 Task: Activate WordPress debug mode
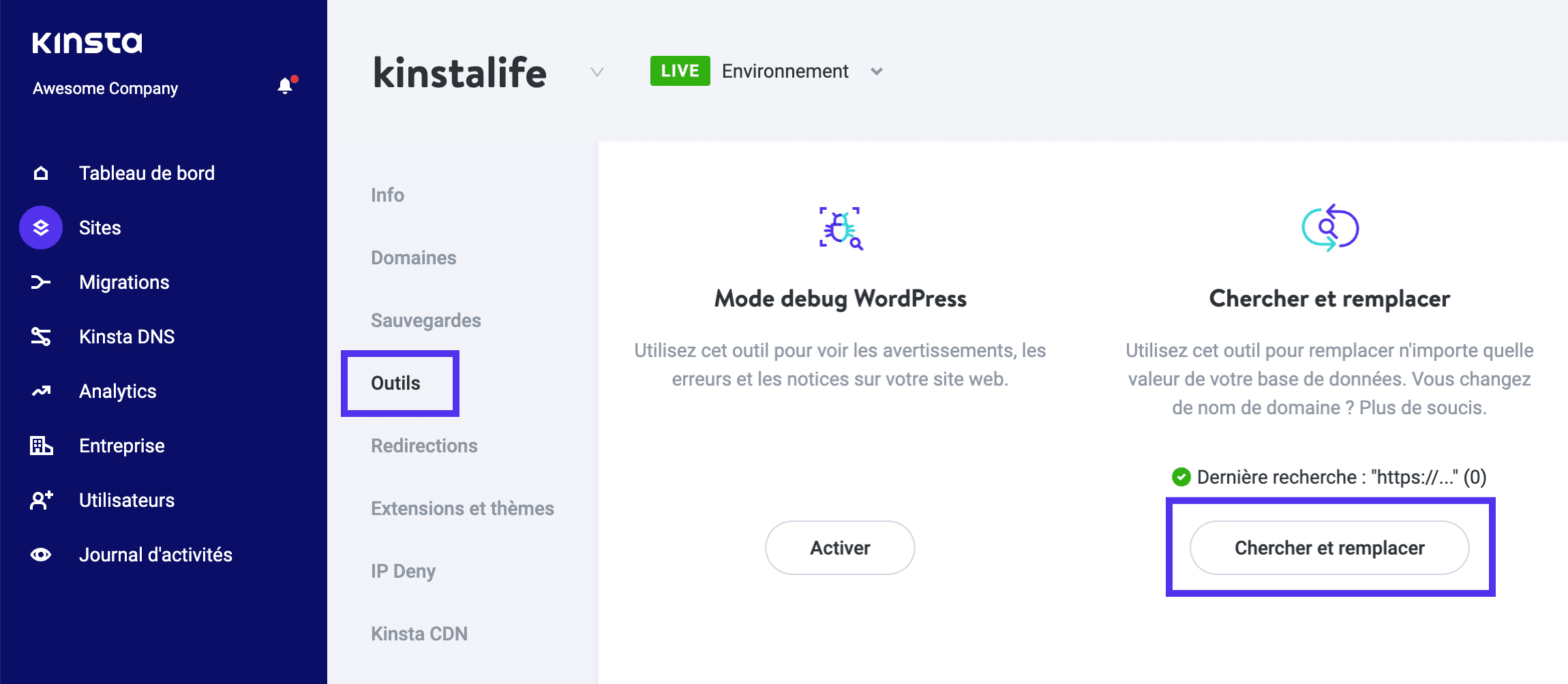pos(839,547)
